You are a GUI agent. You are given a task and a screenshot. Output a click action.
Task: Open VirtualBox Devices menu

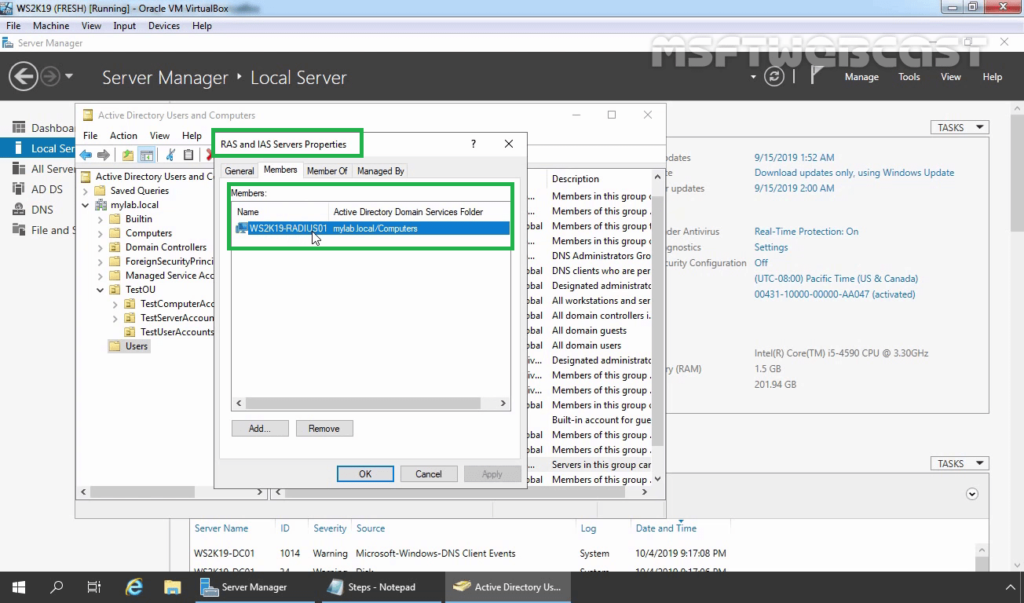pos(163,25)
